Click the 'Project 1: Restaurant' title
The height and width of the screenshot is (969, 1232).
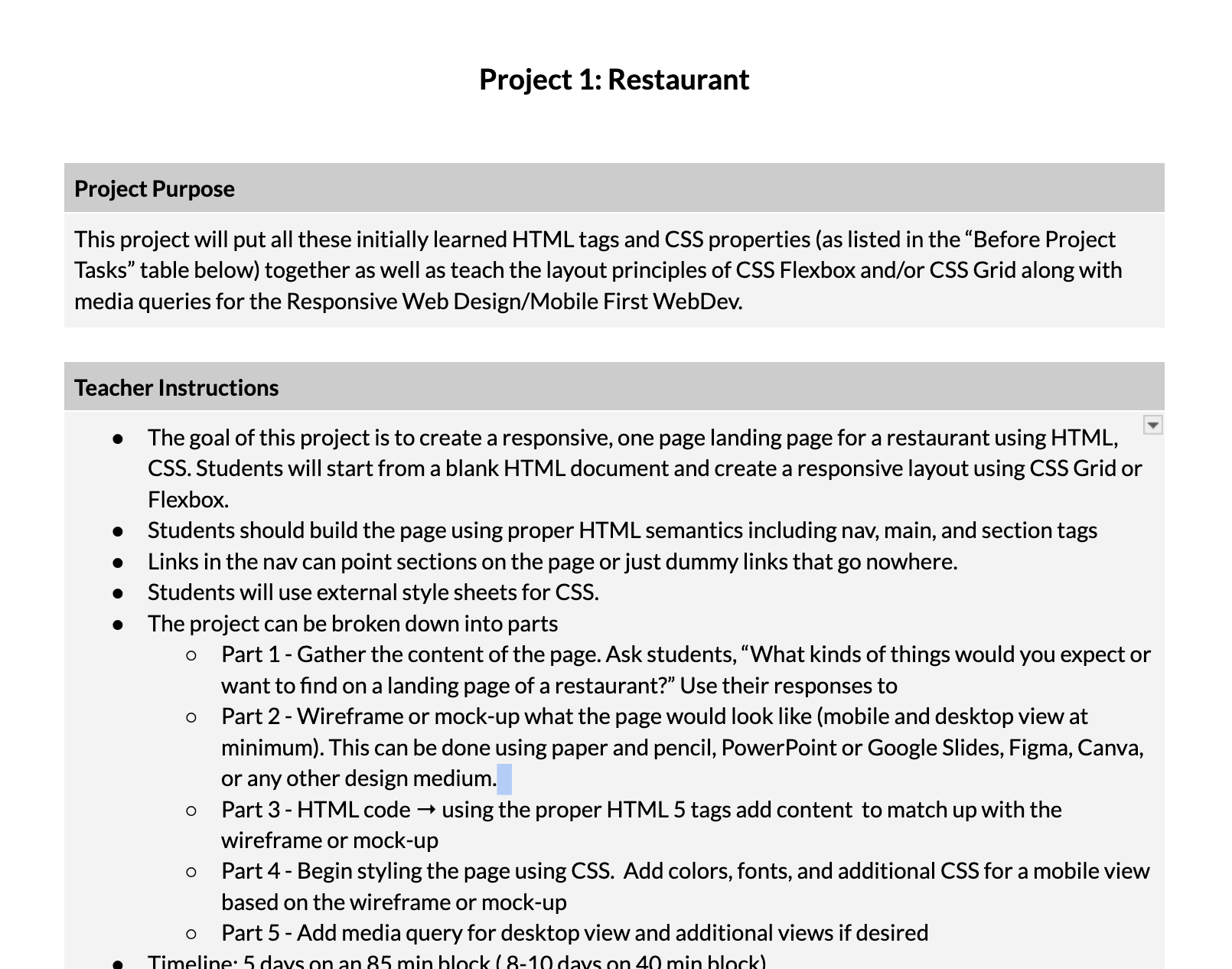pyautogui.click(x=614, y=80)
